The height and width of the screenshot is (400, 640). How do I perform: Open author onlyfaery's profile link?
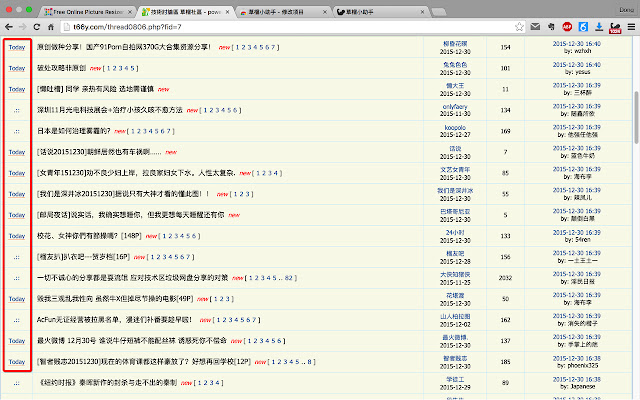pyautogui.click(x=455, y=107)
